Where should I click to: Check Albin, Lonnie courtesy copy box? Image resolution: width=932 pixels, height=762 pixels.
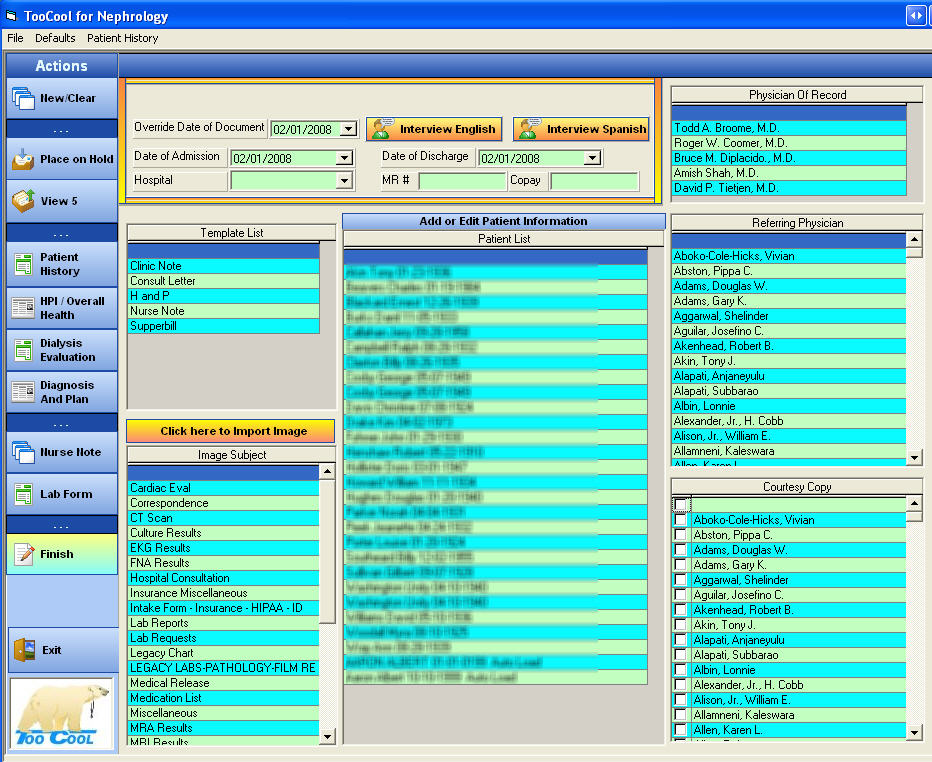(681, 670)
